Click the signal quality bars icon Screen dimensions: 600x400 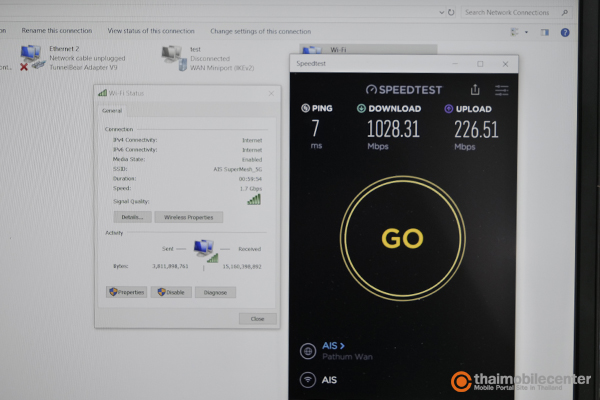point(254,199)
